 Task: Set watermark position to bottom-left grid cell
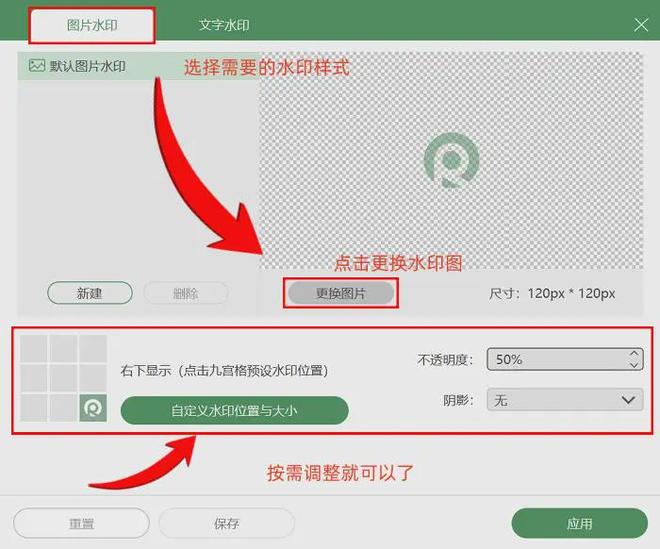click(34, 408)
